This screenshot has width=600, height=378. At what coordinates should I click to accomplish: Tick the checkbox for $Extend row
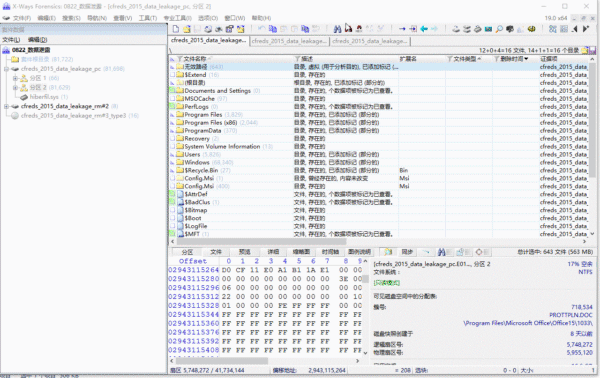(173, 75)
